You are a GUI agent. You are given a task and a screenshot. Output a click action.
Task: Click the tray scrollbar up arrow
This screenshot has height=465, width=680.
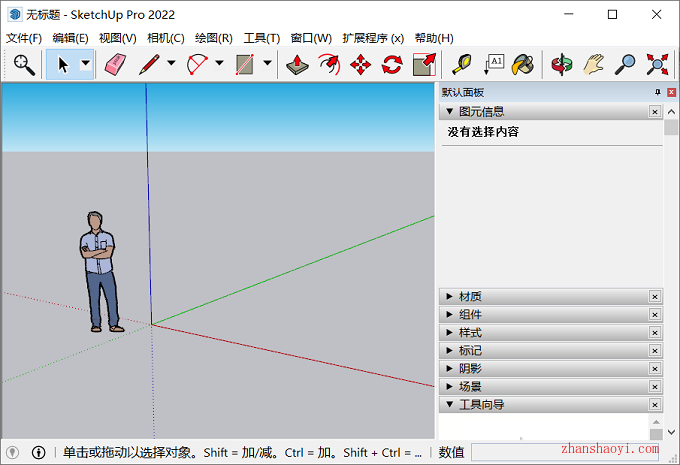671,112
